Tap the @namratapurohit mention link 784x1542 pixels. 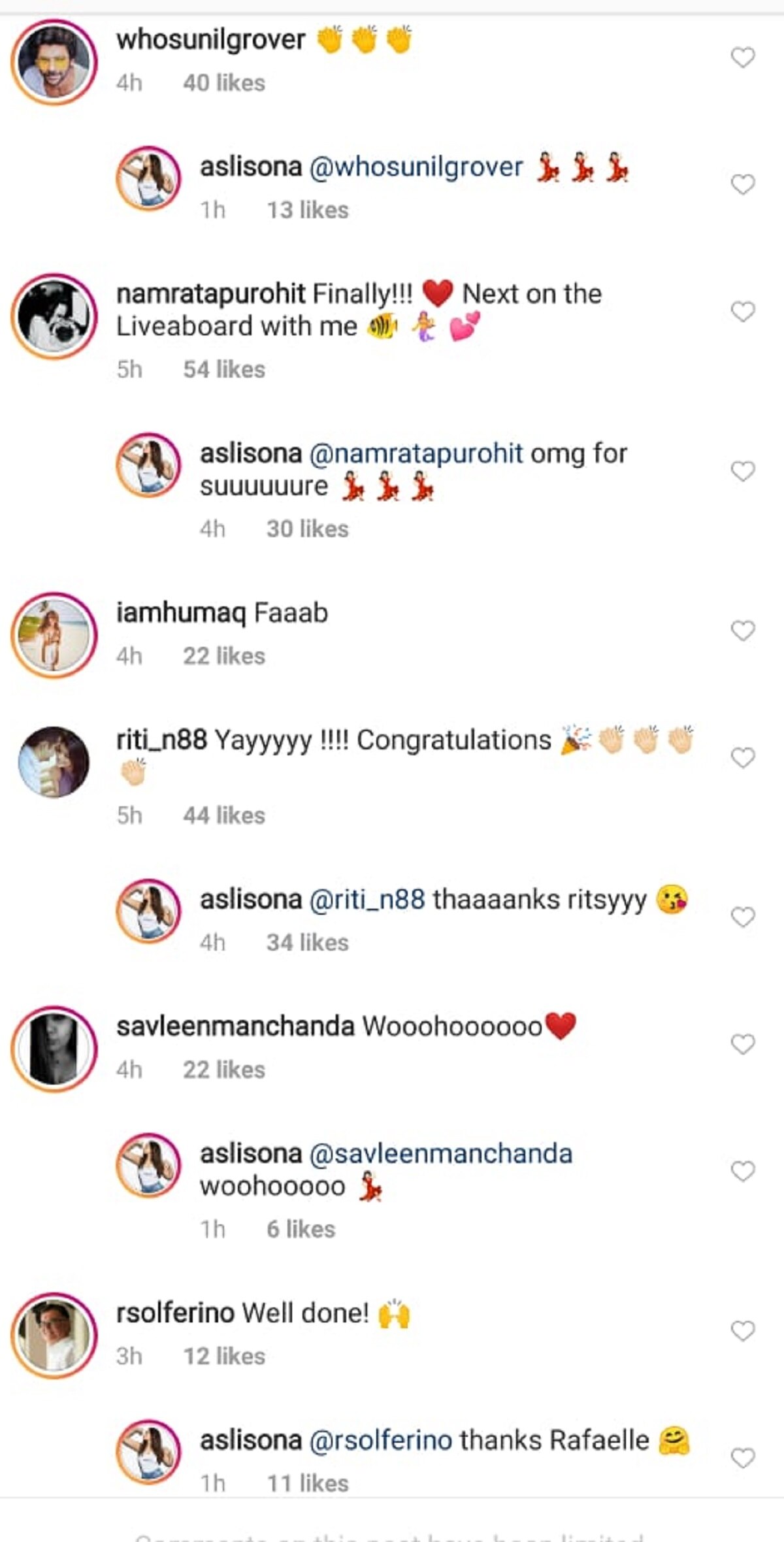[416, 453]
